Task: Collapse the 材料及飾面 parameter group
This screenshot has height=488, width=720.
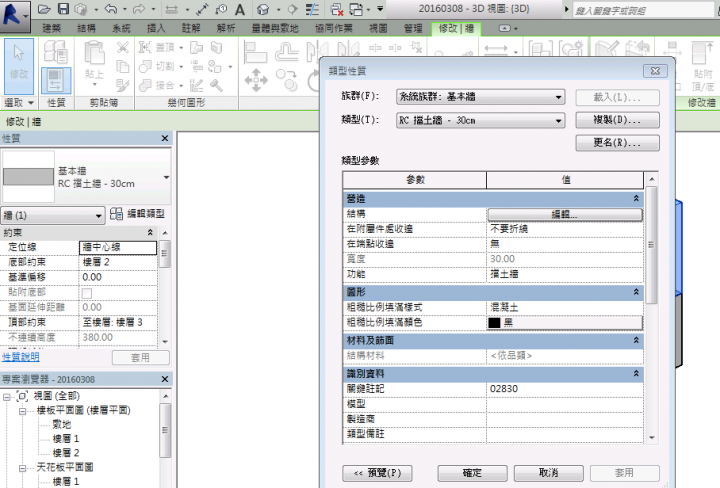Action: 636,340
